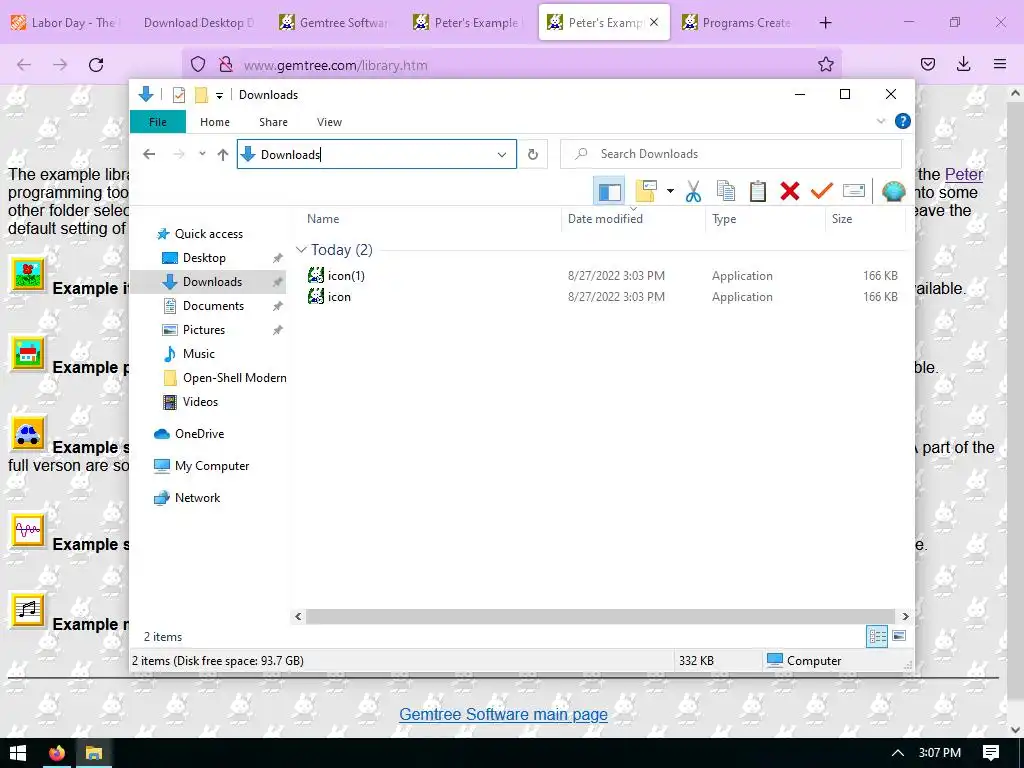Image resolution: width=1024 pixels, height=768 pixels.
Task: Switch to Gemtree Software browser tab
Action: (333, 23)
